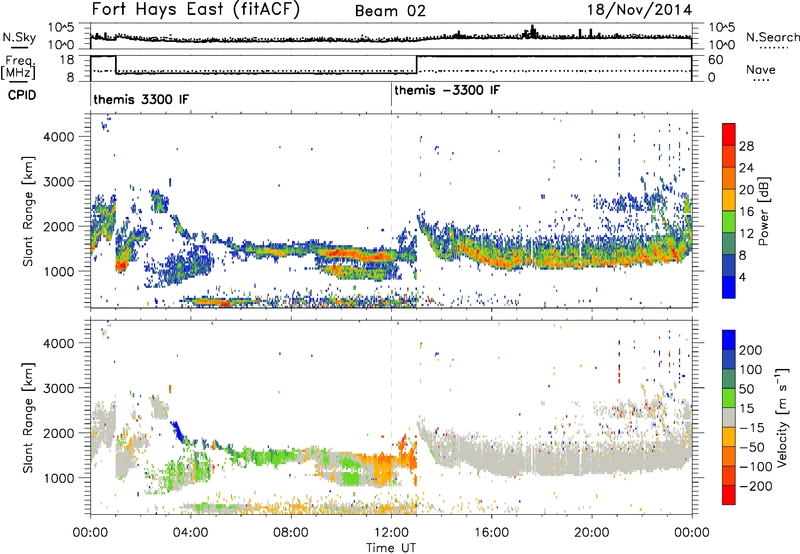Select the 'Freq. [MHz]' axis label
Screen dimensions: 800x554
coord(19,67)
